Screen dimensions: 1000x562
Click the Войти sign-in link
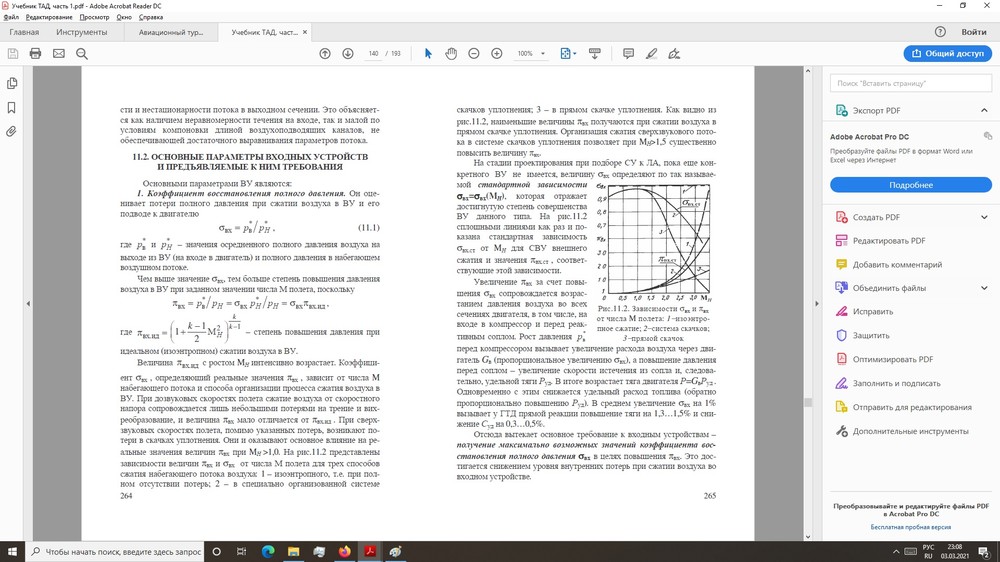tap(974, 32)
